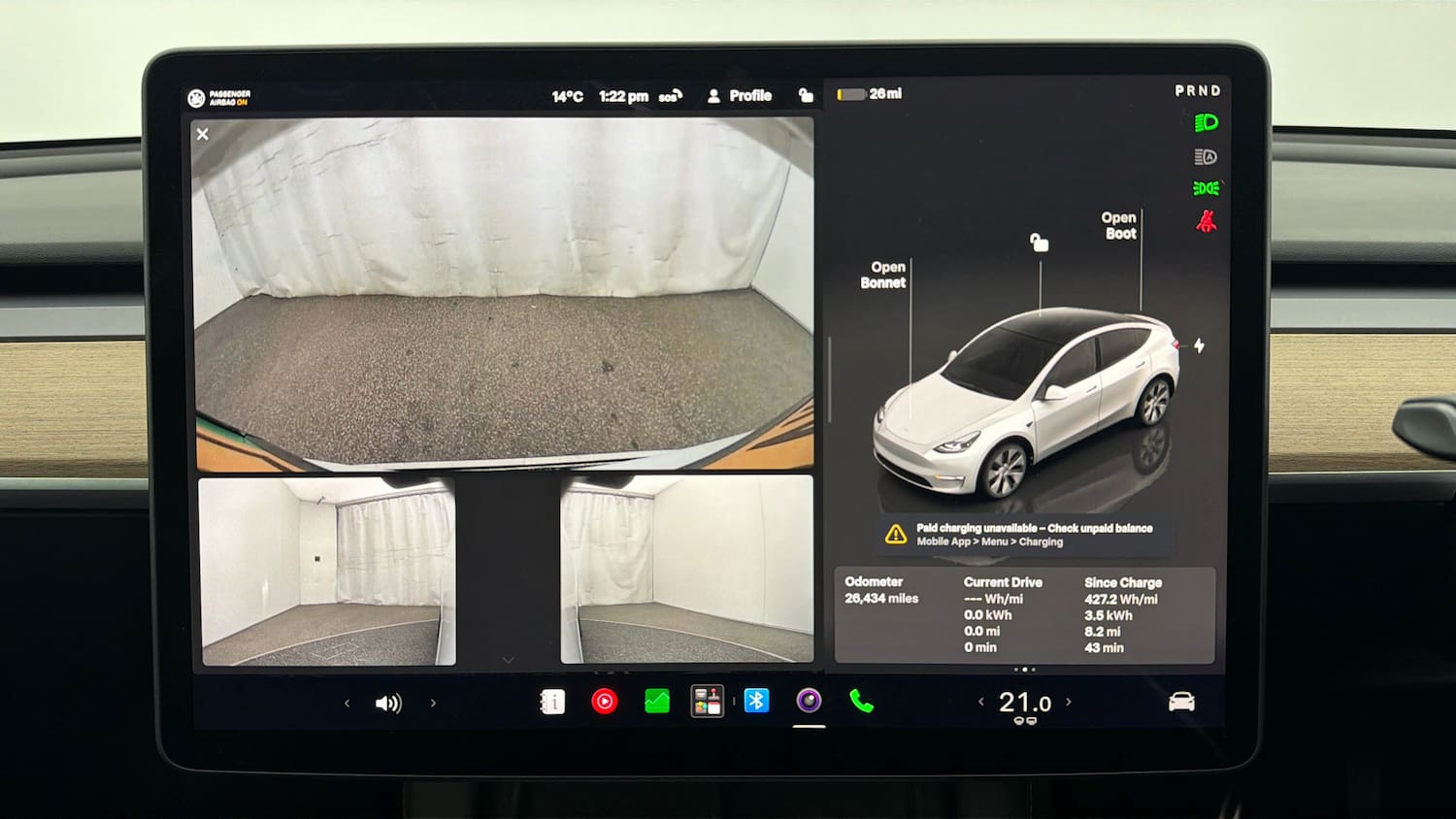Tap the passenger airbag indicator
The height and width of the screenshot is (819, 1456).
pos(219,98)
